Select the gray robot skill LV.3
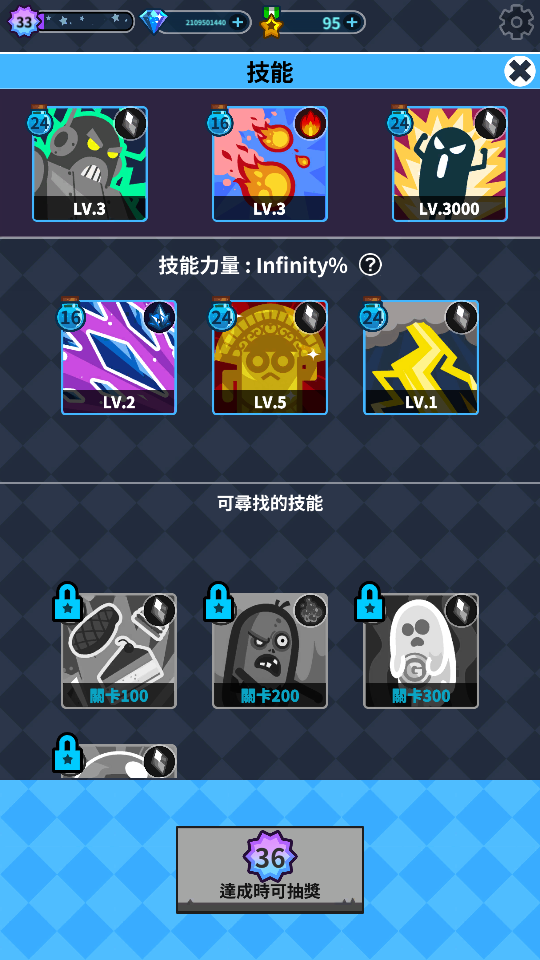Viewport: 540px width, 960px height. coord(90,164)
